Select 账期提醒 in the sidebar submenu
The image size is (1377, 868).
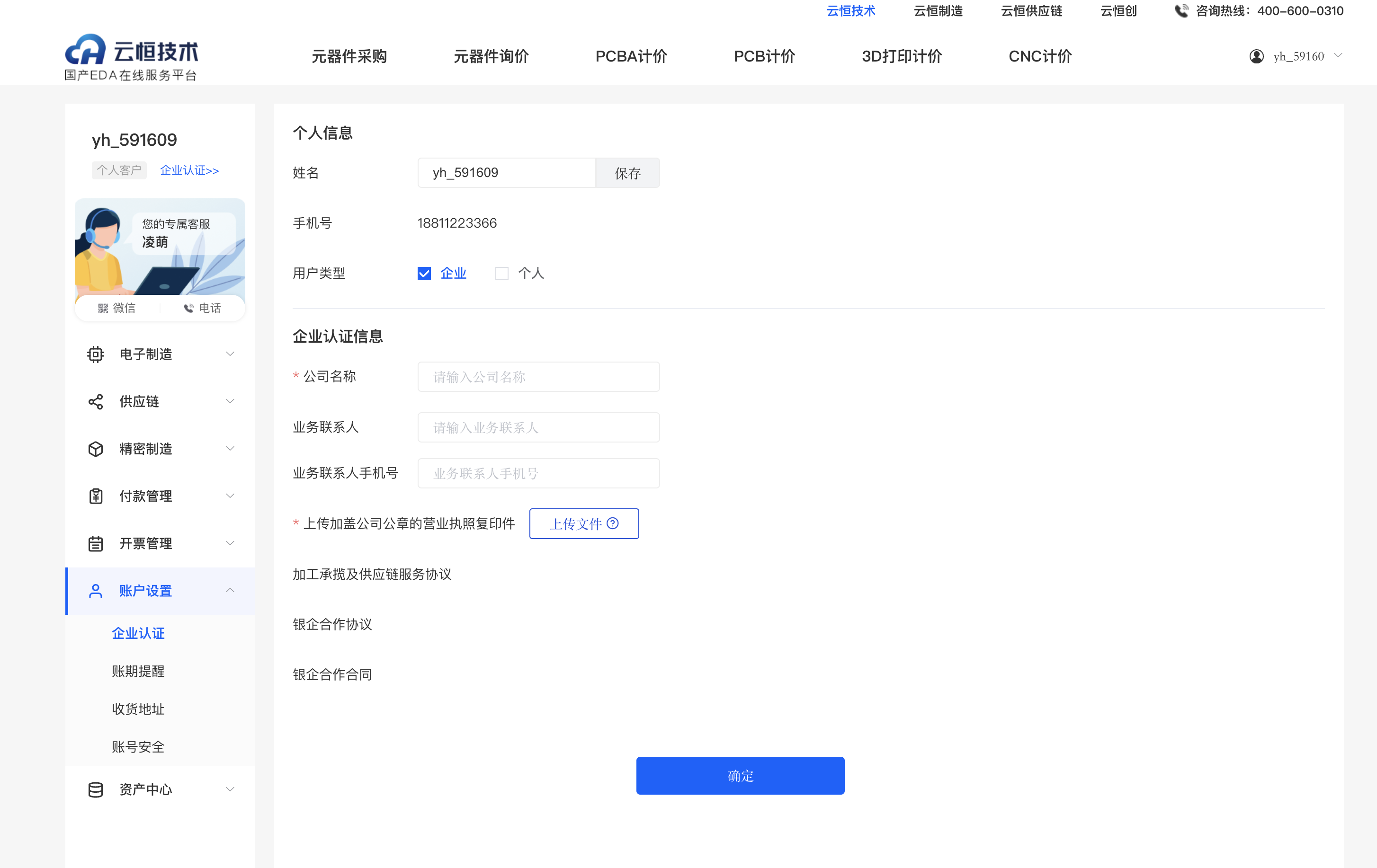pos(138,671)
